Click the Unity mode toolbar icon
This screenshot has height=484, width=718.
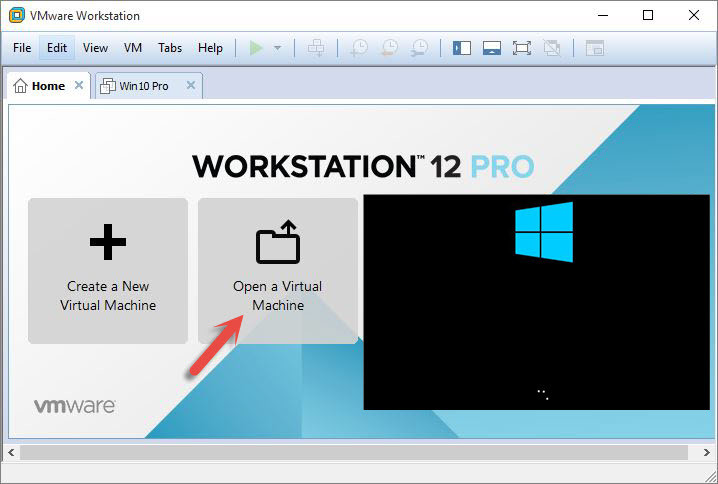point(551,48)
